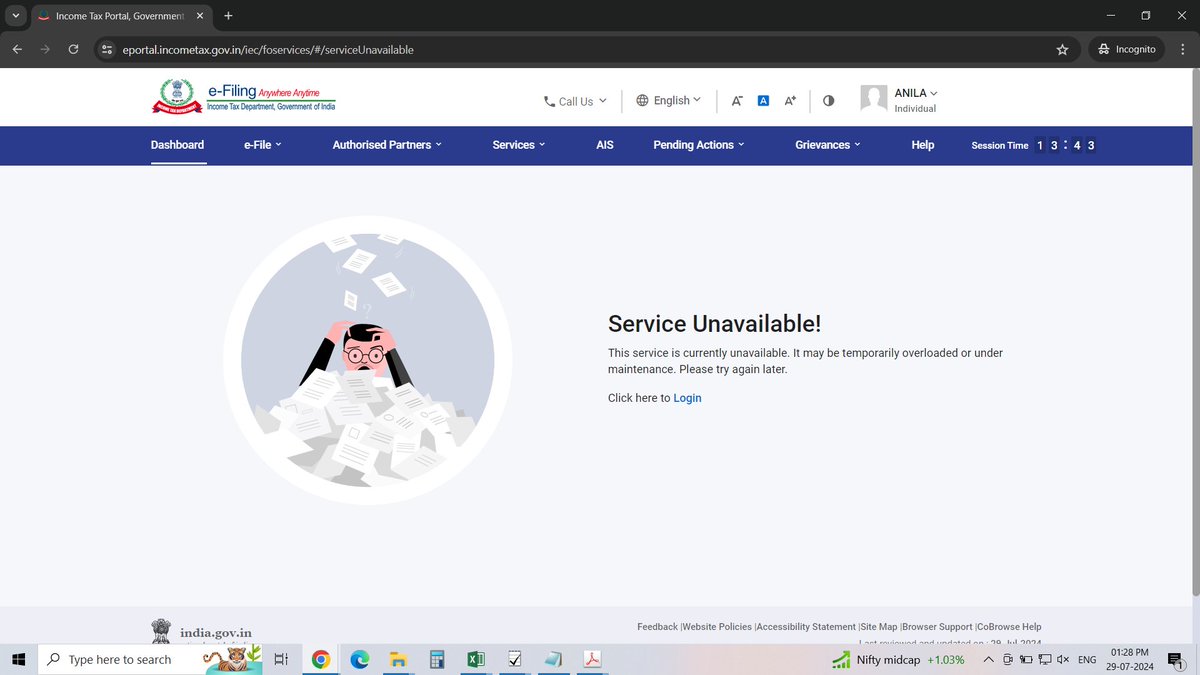Open the Accessibility Statement link
Viewport: 1200px width, 675px height.
point(806,626)
